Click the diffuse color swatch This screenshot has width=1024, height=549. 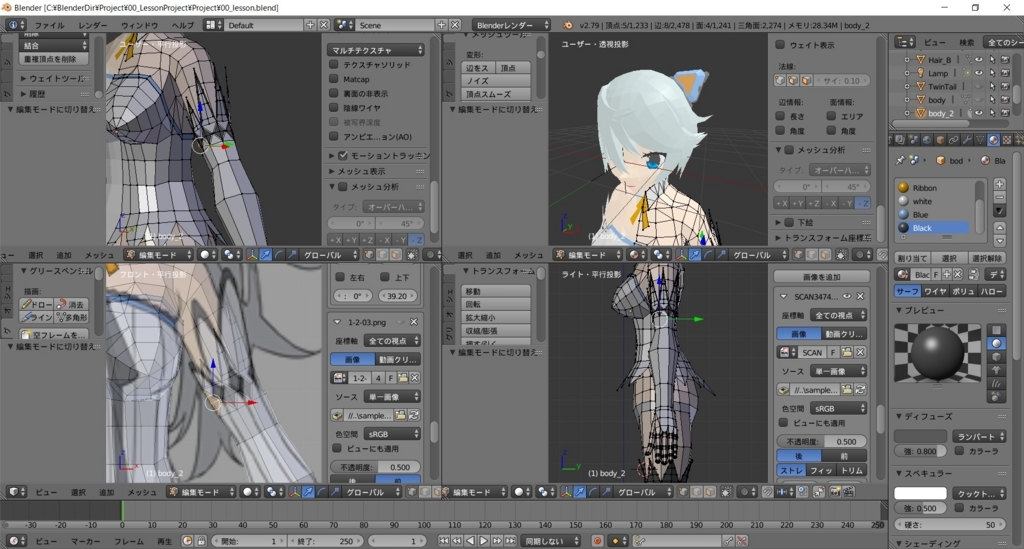point(920,436)
